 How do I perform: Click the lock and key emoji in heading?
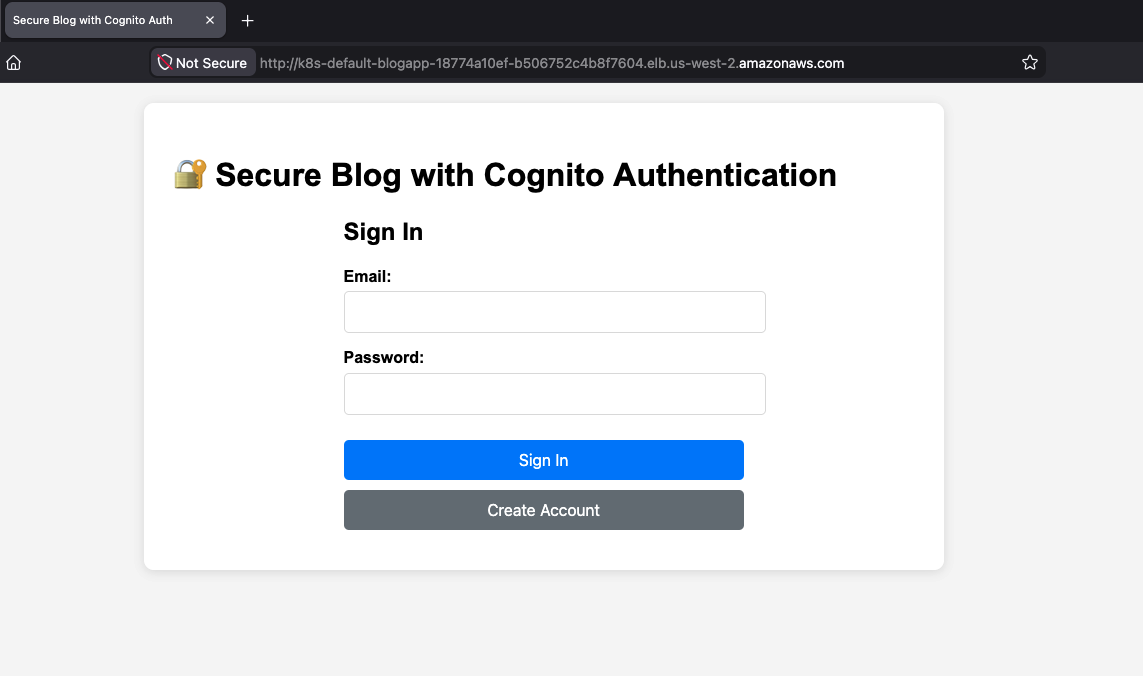(190, 174)
